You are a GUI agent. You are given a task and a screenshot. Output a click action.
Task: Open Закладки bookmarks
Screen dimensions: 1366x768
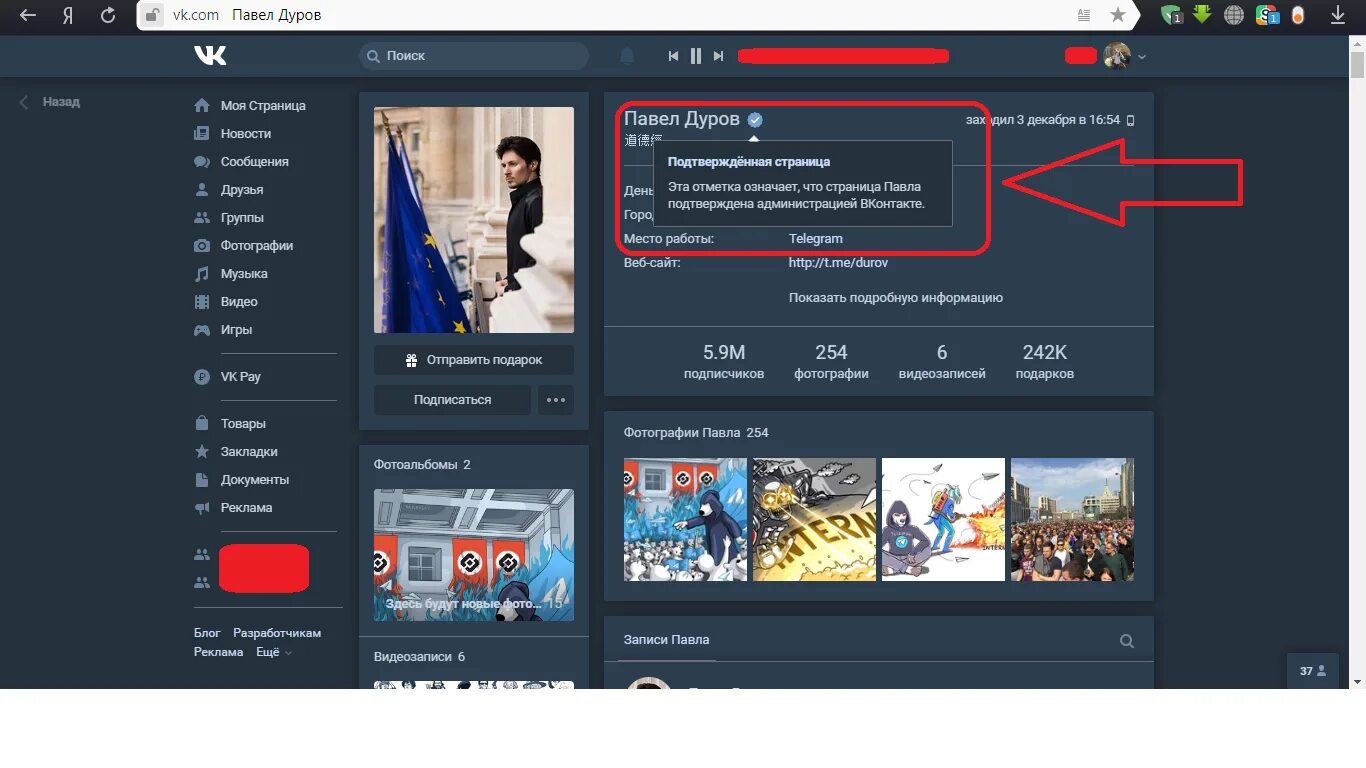[x=250, y=451]
